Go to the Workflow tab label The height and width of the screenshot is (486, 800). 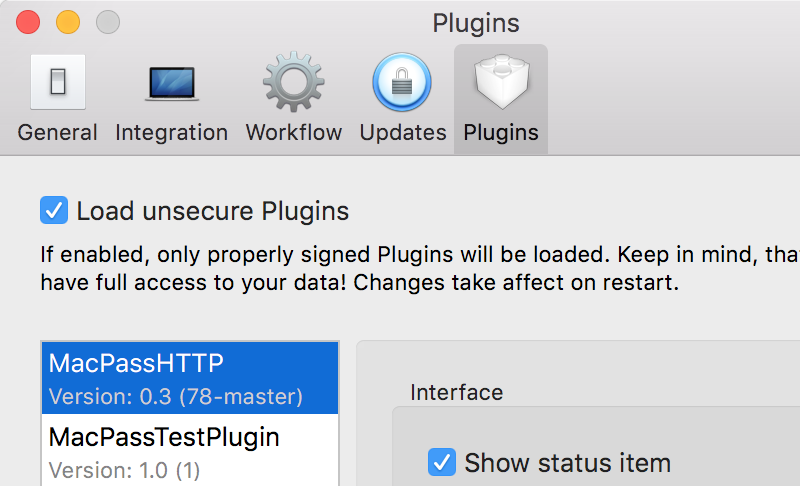click(294, 133)
